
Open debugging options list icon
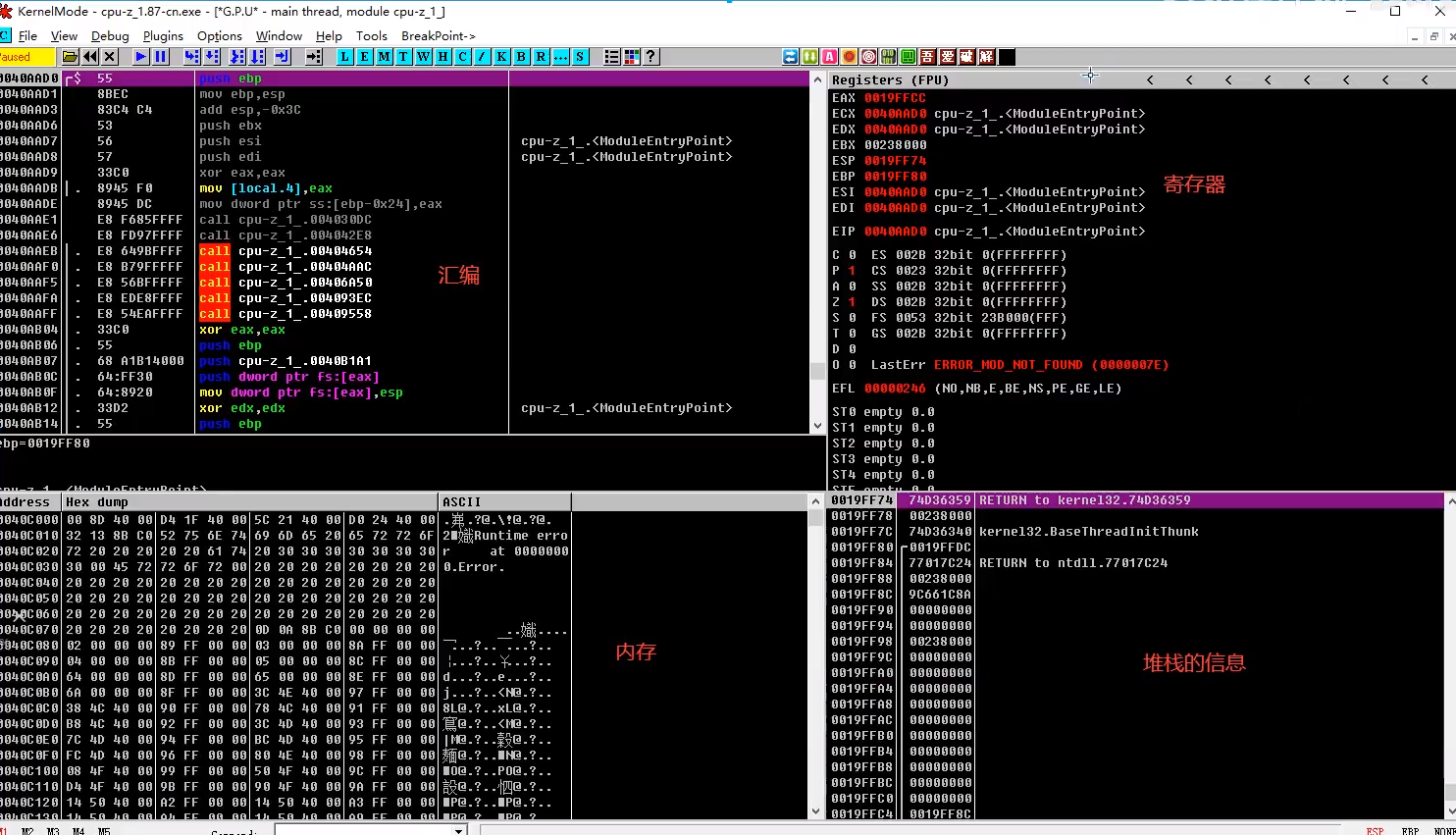(x=611, y=57)
